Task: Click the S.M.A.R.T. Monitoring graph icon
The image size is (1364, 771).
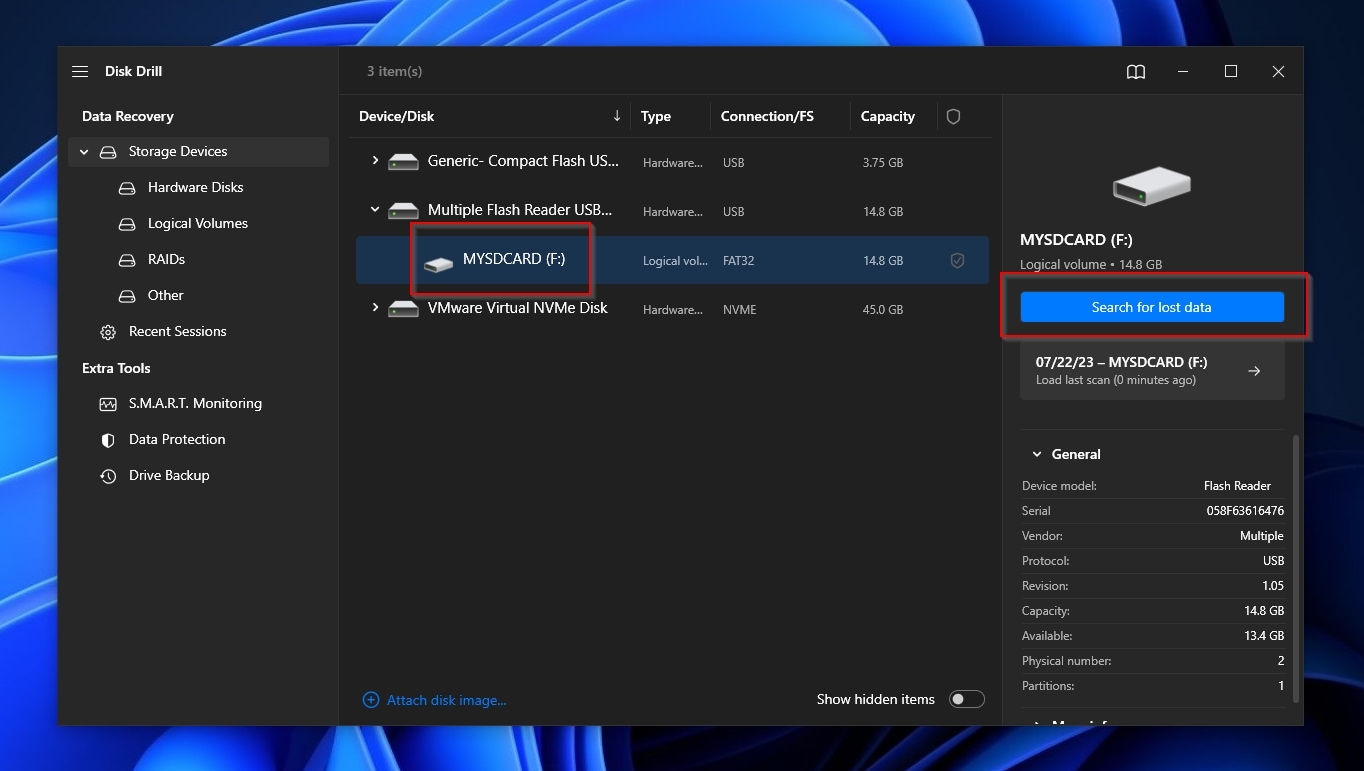Action: pos(108,404)
